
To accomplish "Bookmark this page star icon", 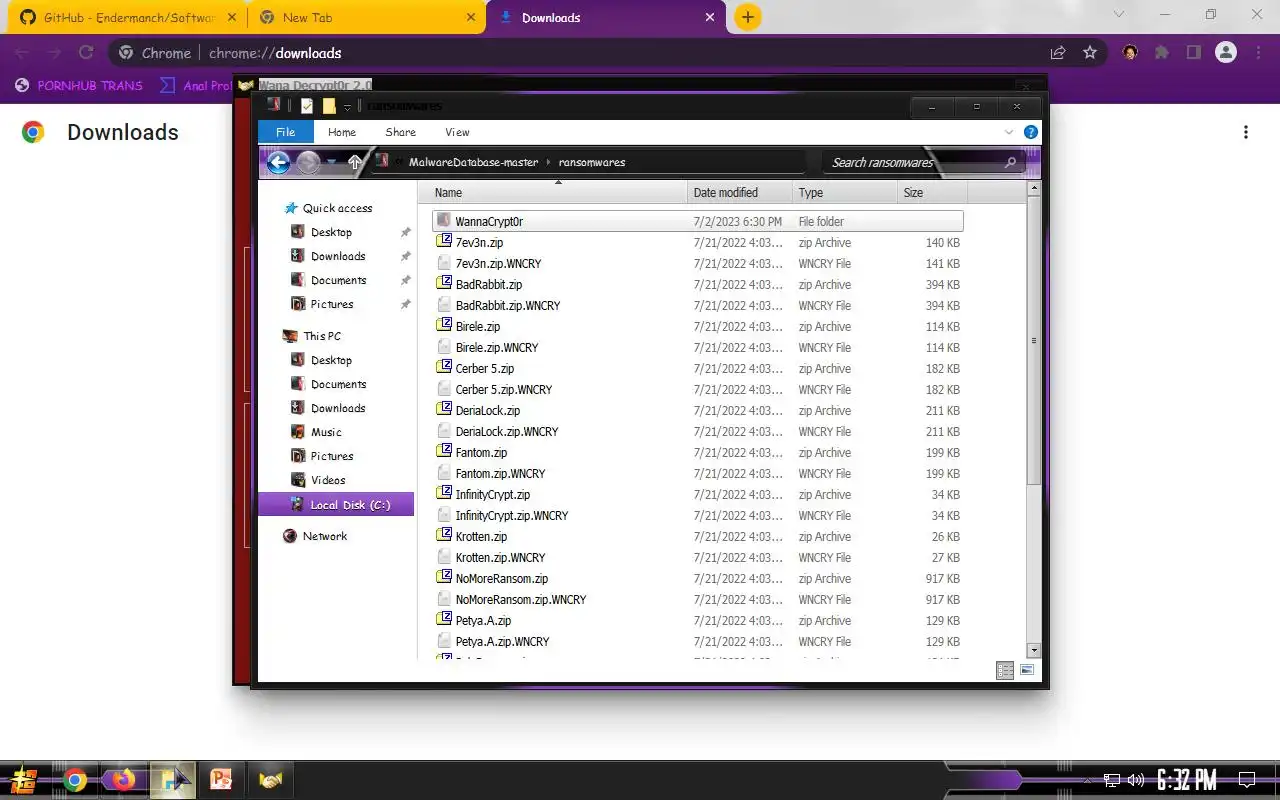I will (x=1090, y=53).
